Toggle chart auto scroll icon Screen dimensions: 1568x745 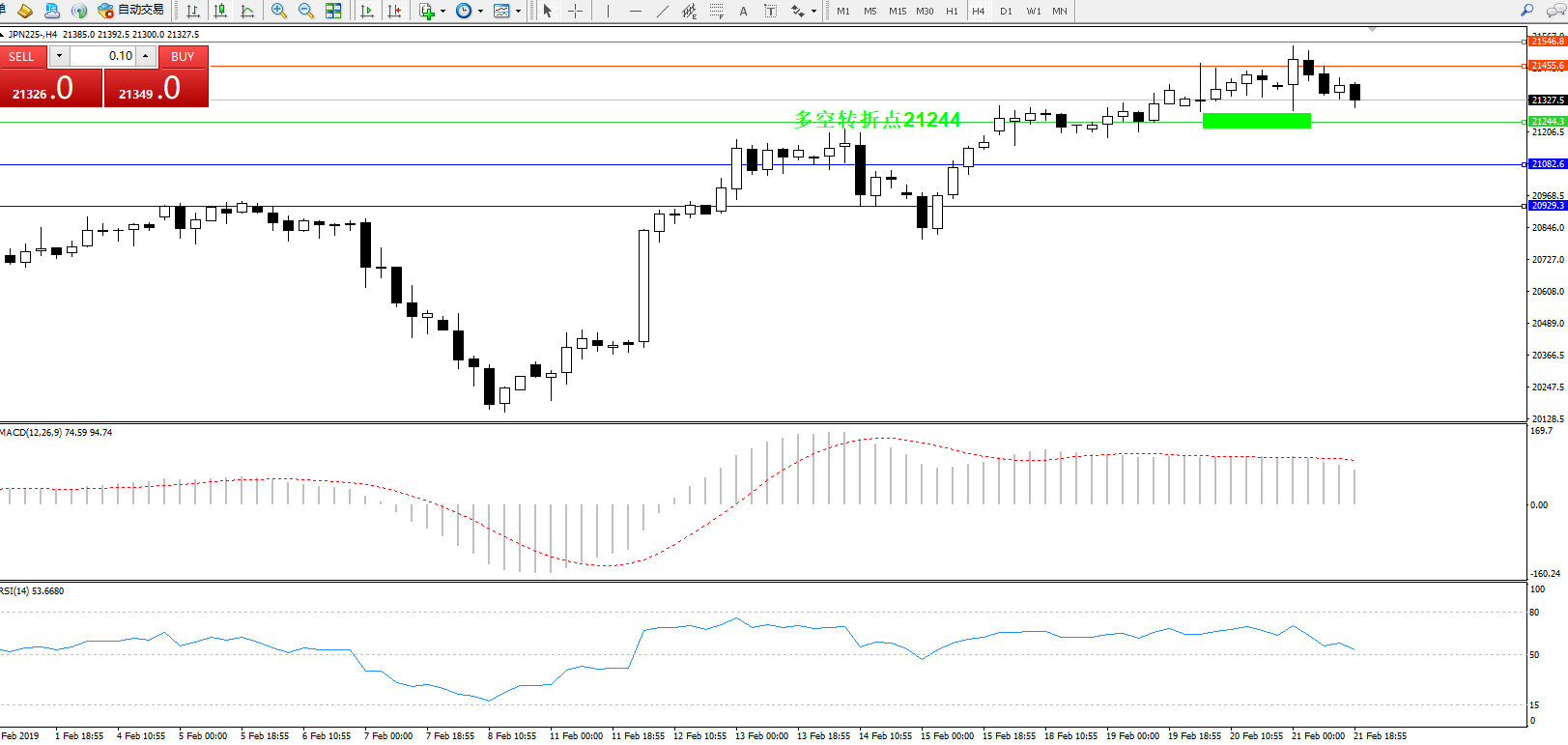click(x=367, y=11)
